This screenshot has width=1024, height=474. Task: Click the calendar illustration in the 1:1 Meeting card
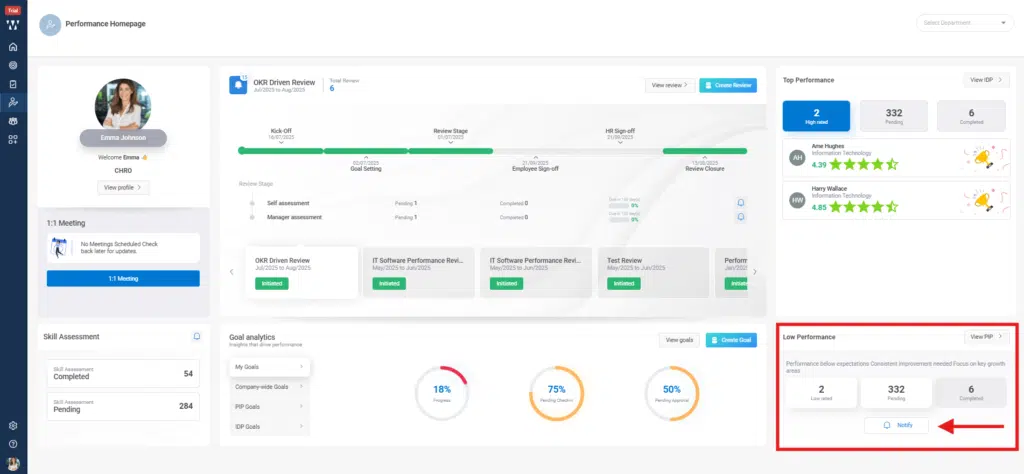(59, 248)
